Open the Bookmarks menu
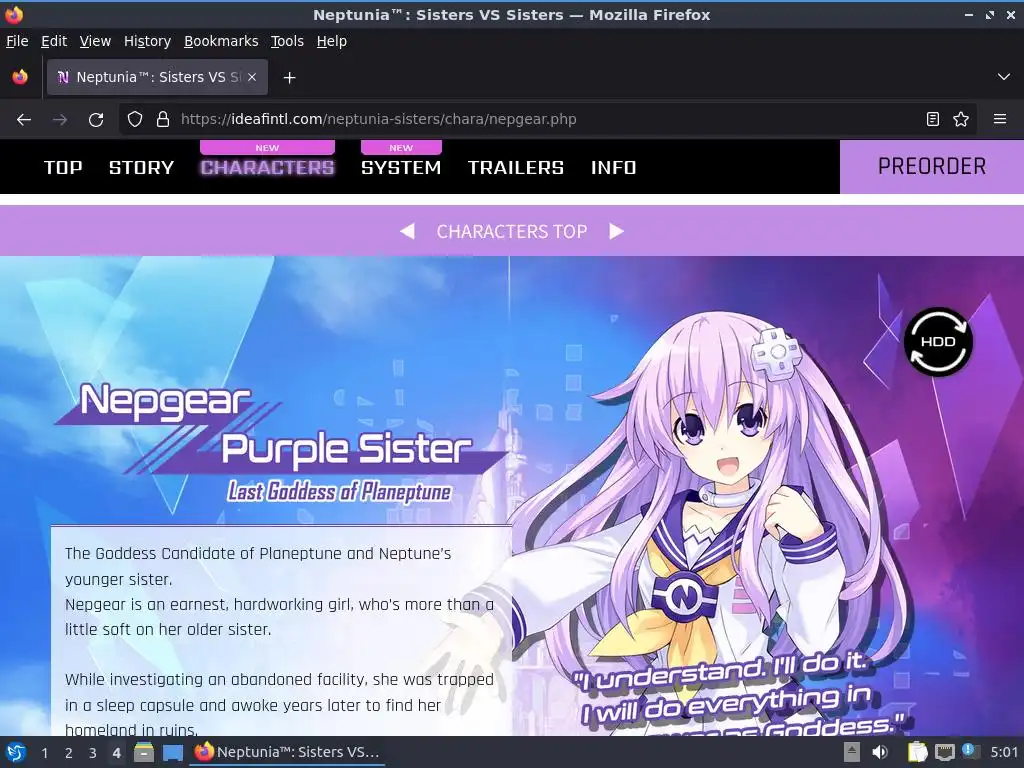The image size is (1024, 768). click(221, 41)
